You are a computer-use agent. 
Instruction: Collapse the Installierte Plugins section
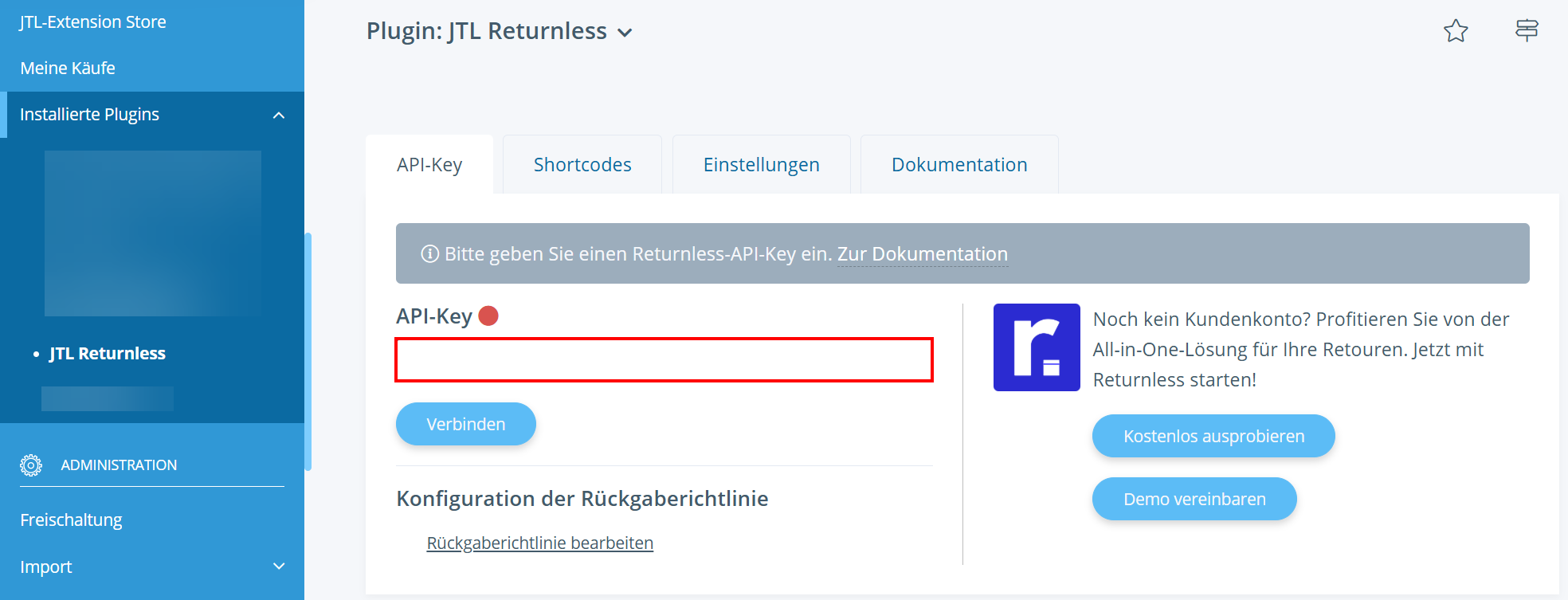coord(279,116)
